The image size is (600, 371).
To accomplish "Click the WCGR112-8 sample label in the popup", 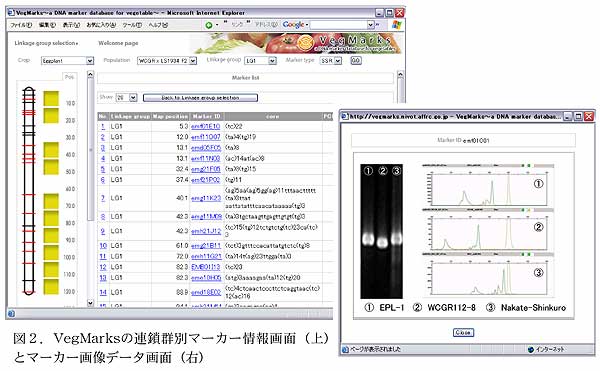I will (451, 308).
